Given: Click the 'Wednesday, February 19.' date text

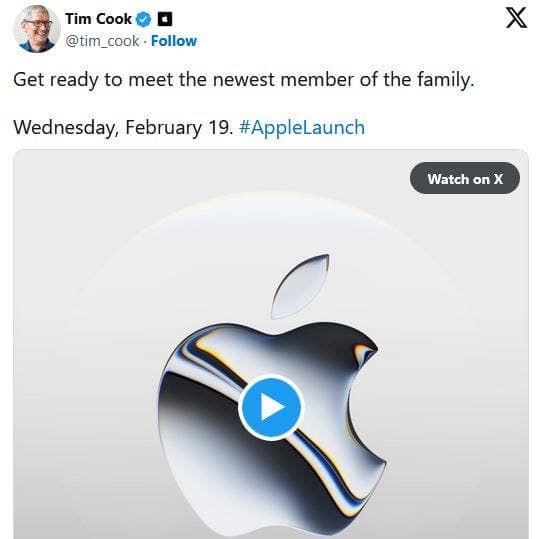Looking at the screenshot, I should [123, 127].
